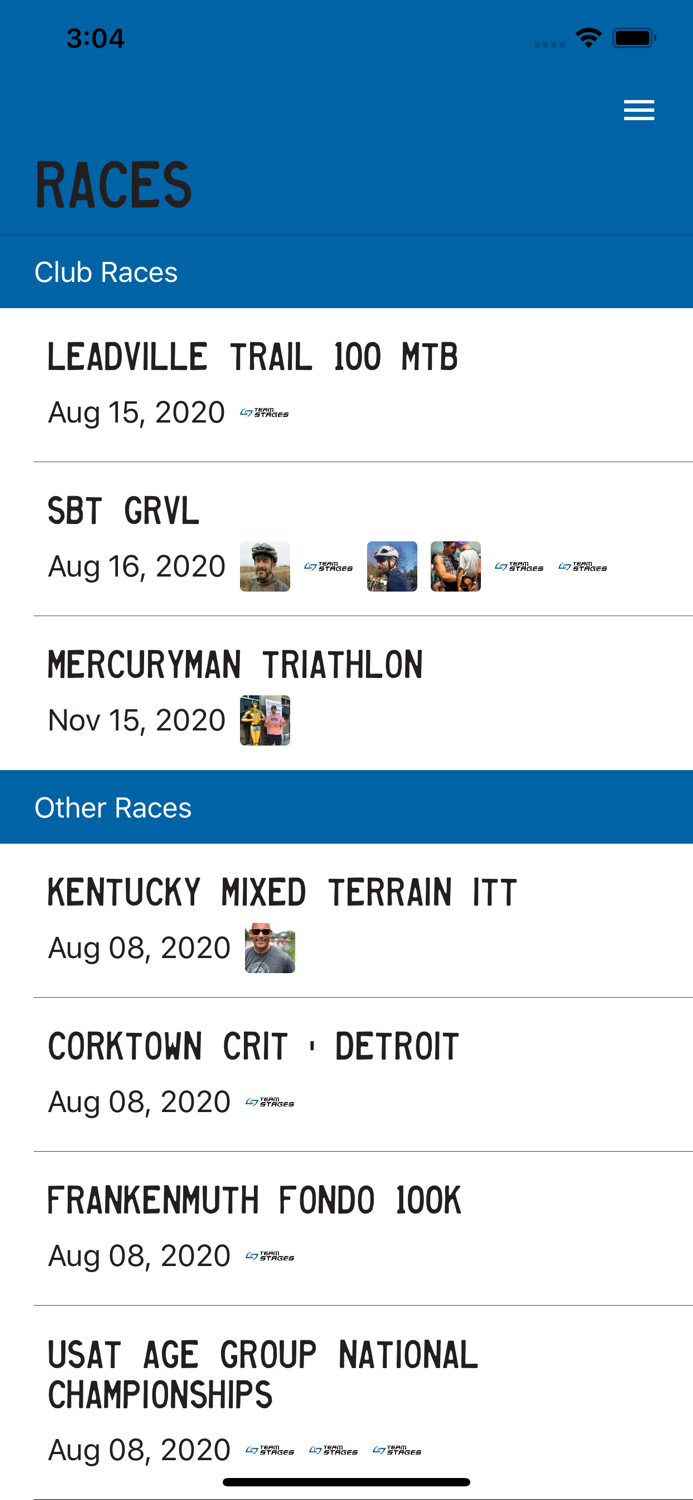Tap third Team Stages logo under USAT Championships
Viewport: 693px width, 1500px height.
397,1451
